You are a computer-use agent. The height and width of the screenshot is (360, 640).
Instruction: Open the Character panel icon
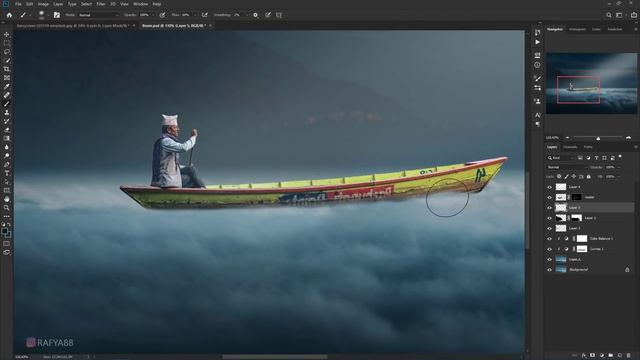538,116
